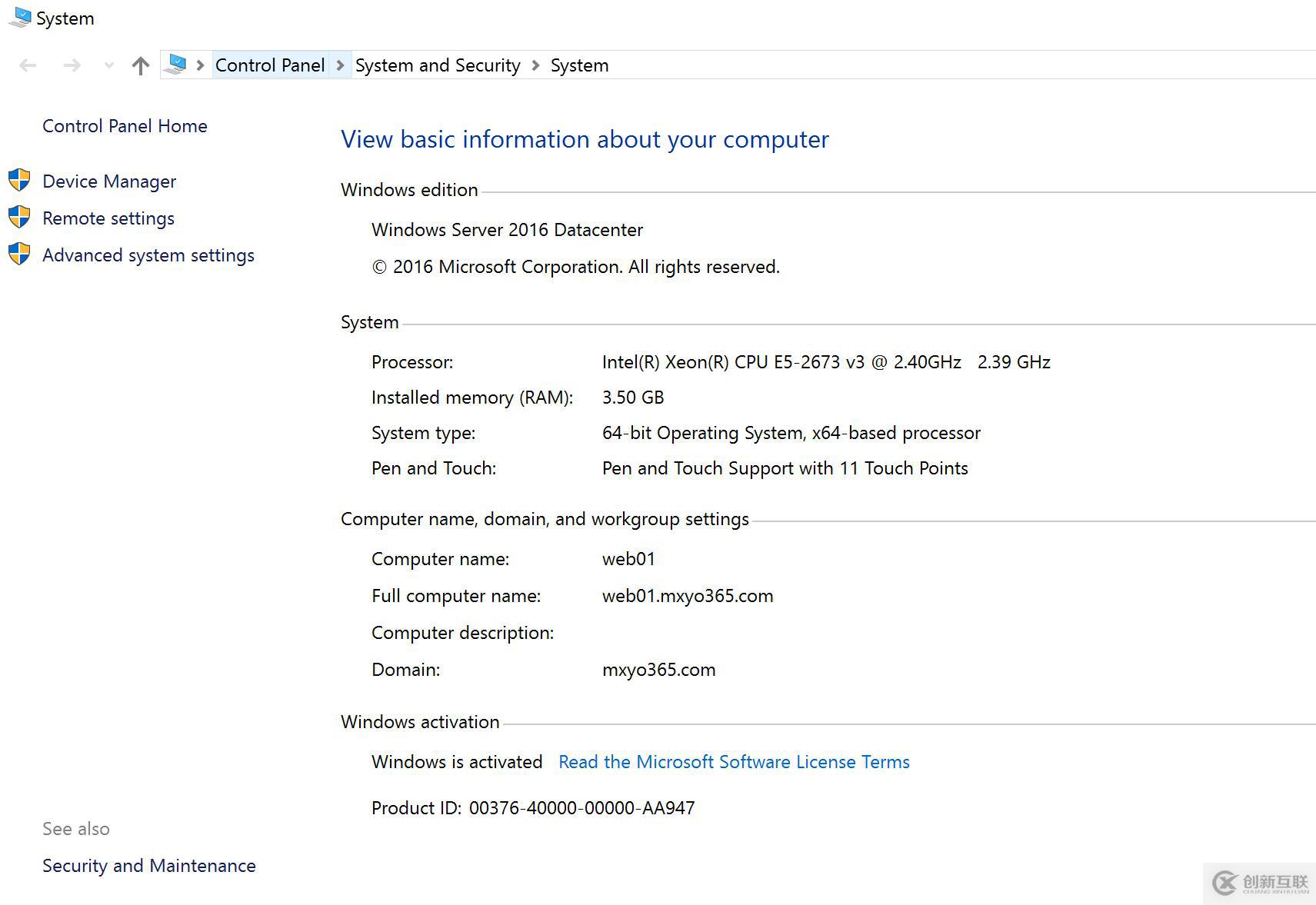The width and height of the screenshot is (1316, 905).
Task: Click the System window title icon
Action: [19, 18]
